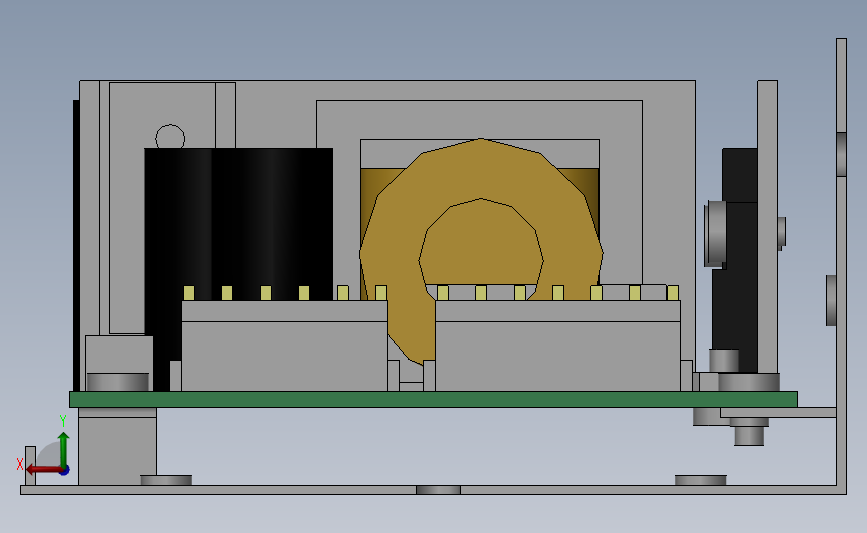Screen dimensions: 867x533
Task: Select the screw protruding below the PCB's right end
Action: click(x=749, y=432)
